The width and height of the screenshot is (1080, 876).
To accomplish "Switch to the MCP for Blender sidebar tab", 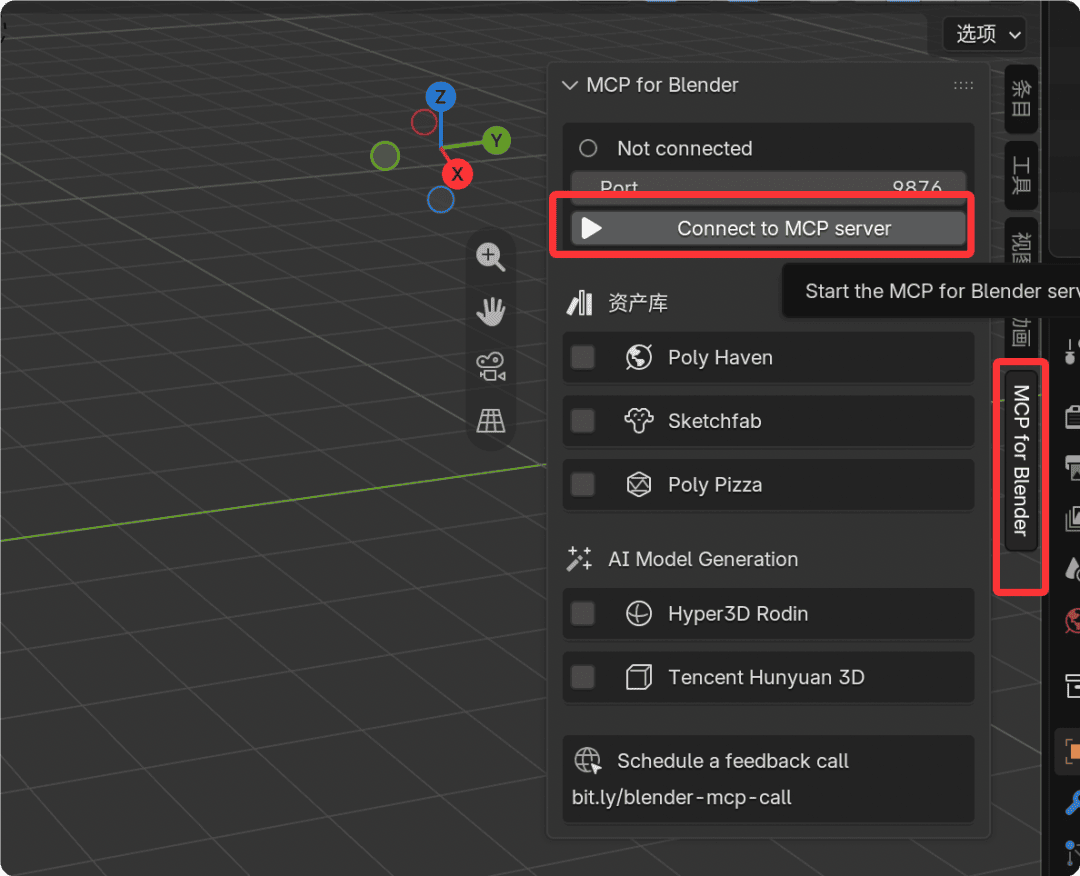I will click(x=1021, y=460).
